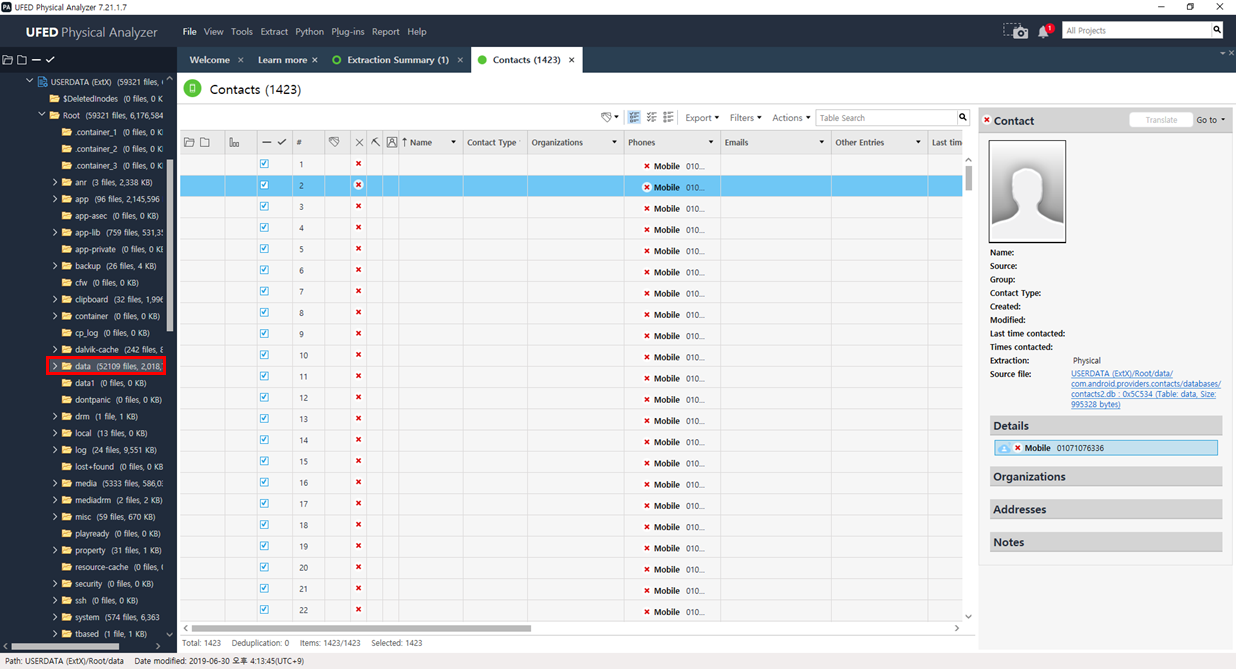
Task: Select the uncheck-all list icon
Action: tap(651, 117)
